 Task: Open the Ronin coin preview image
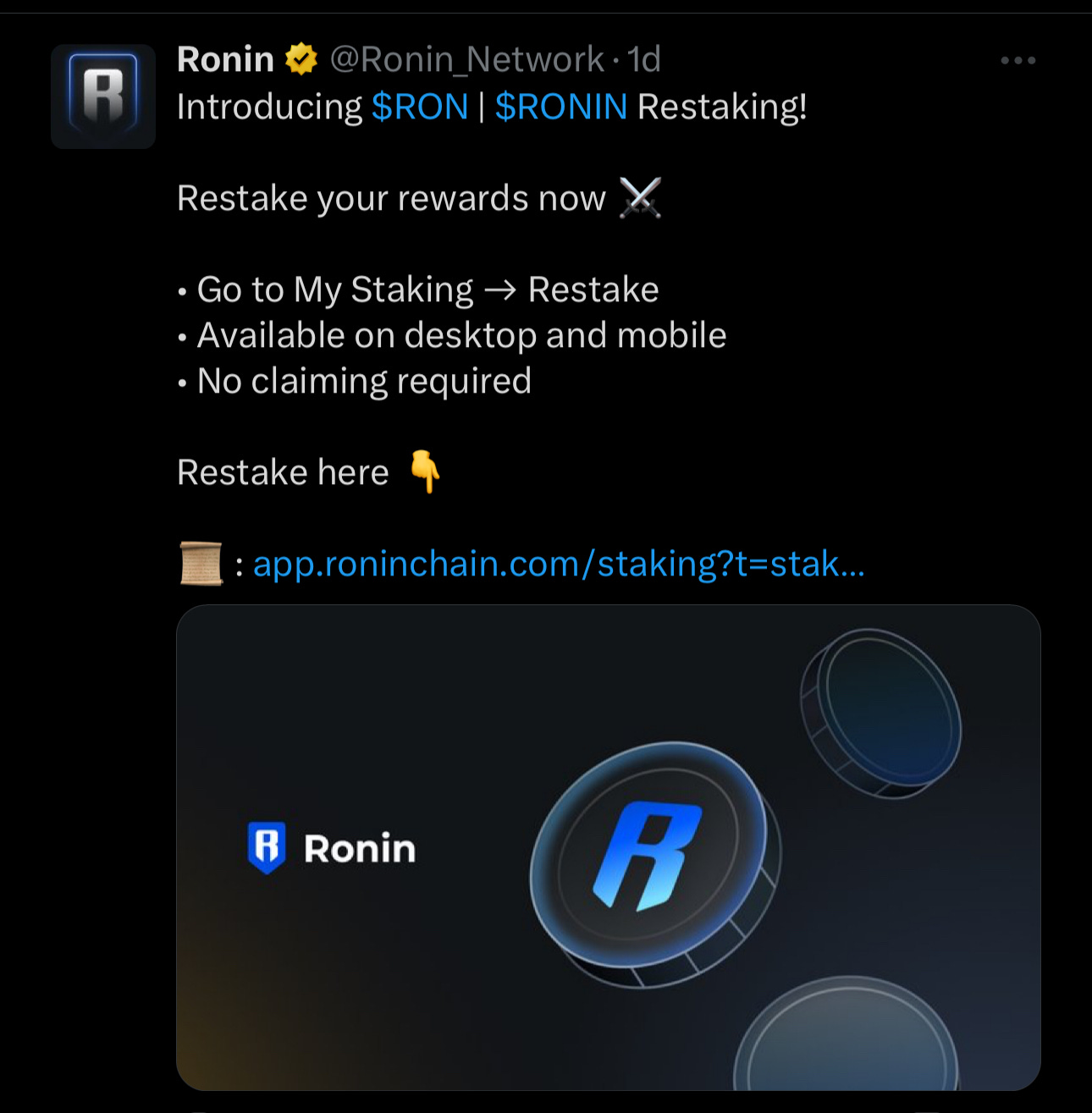click(608, 847)
